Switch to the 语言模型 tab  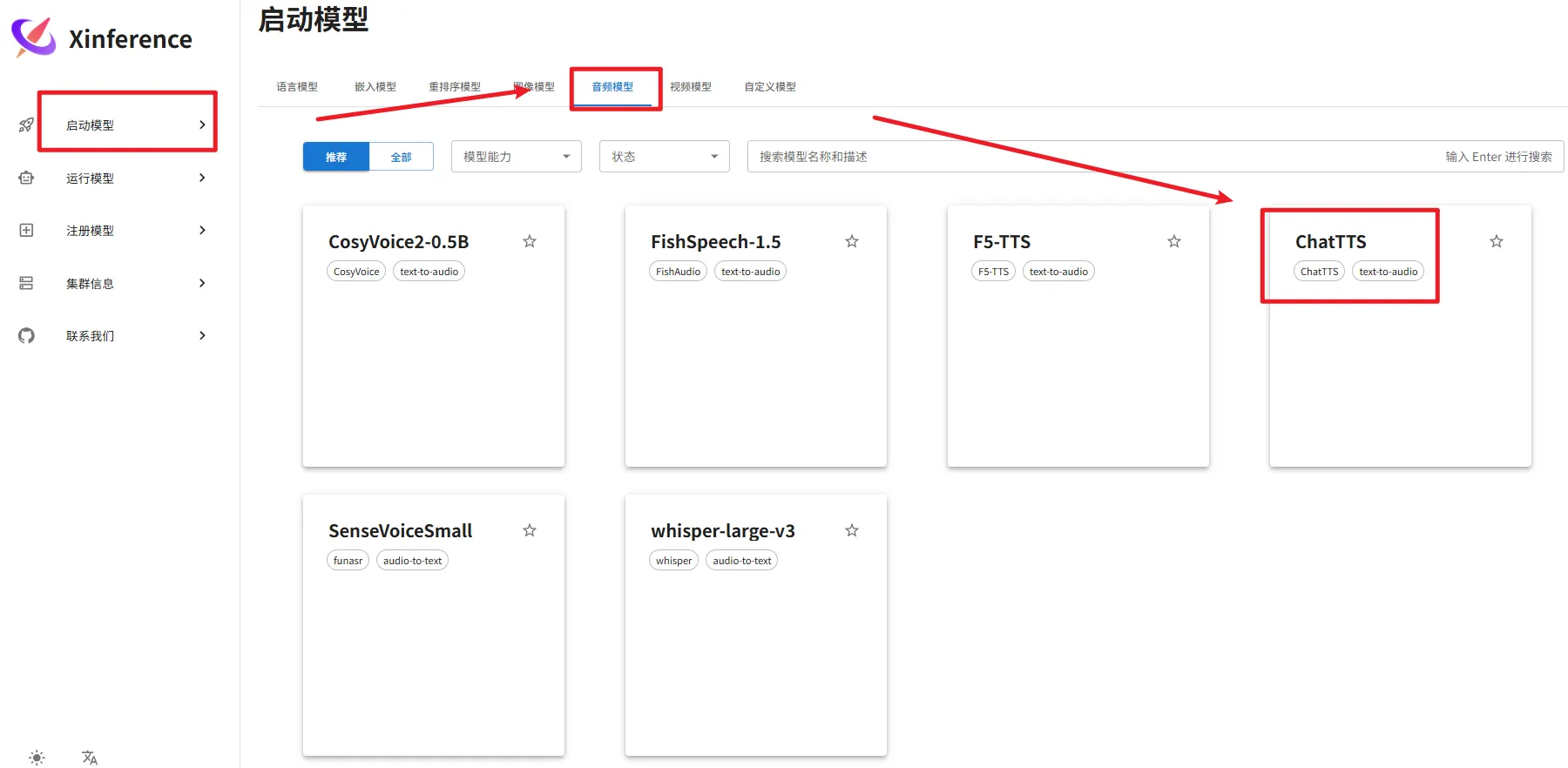pos(297,87)
